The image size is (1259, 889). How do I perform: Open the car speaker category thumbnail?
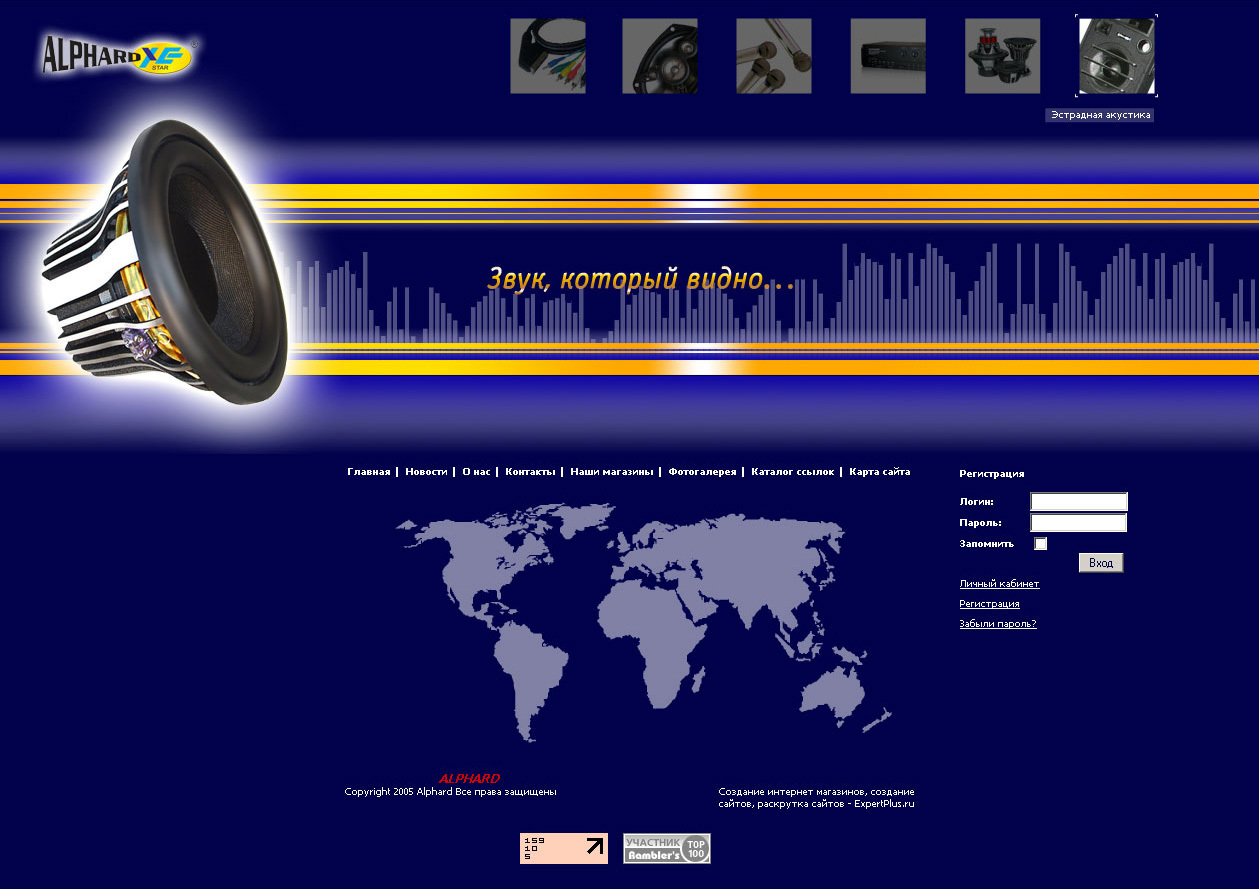(x=660, y=56)
